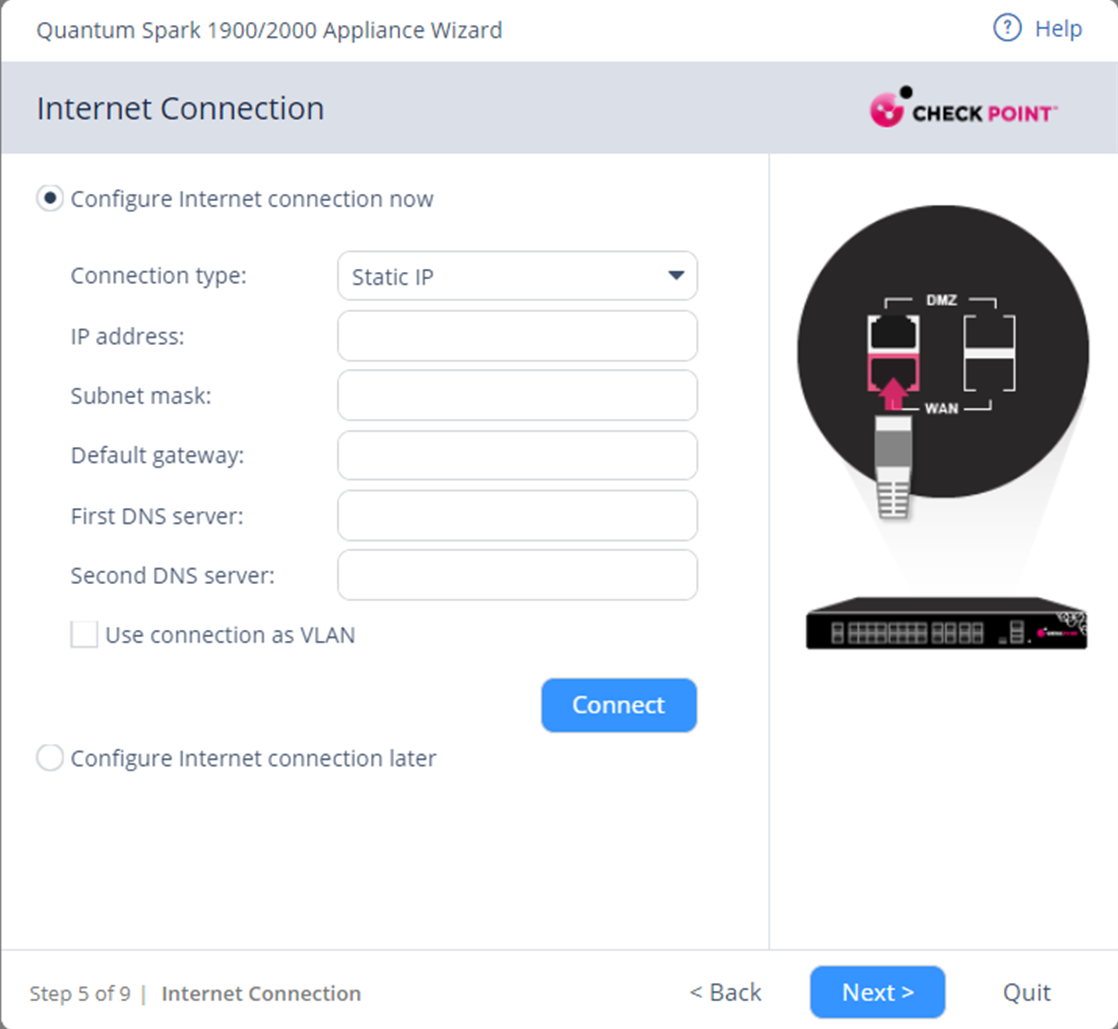This screenshot has height=1029, width=1118.
Task: Select Configure Internet connection later option
Action: [x=50, y=758]
